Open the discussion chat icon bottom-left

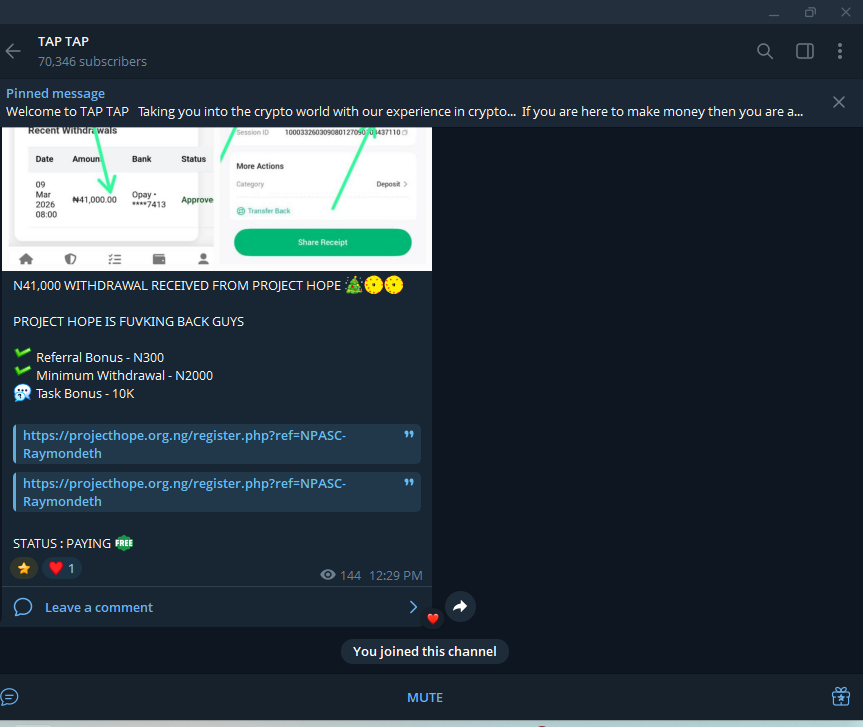click(10, 697)
